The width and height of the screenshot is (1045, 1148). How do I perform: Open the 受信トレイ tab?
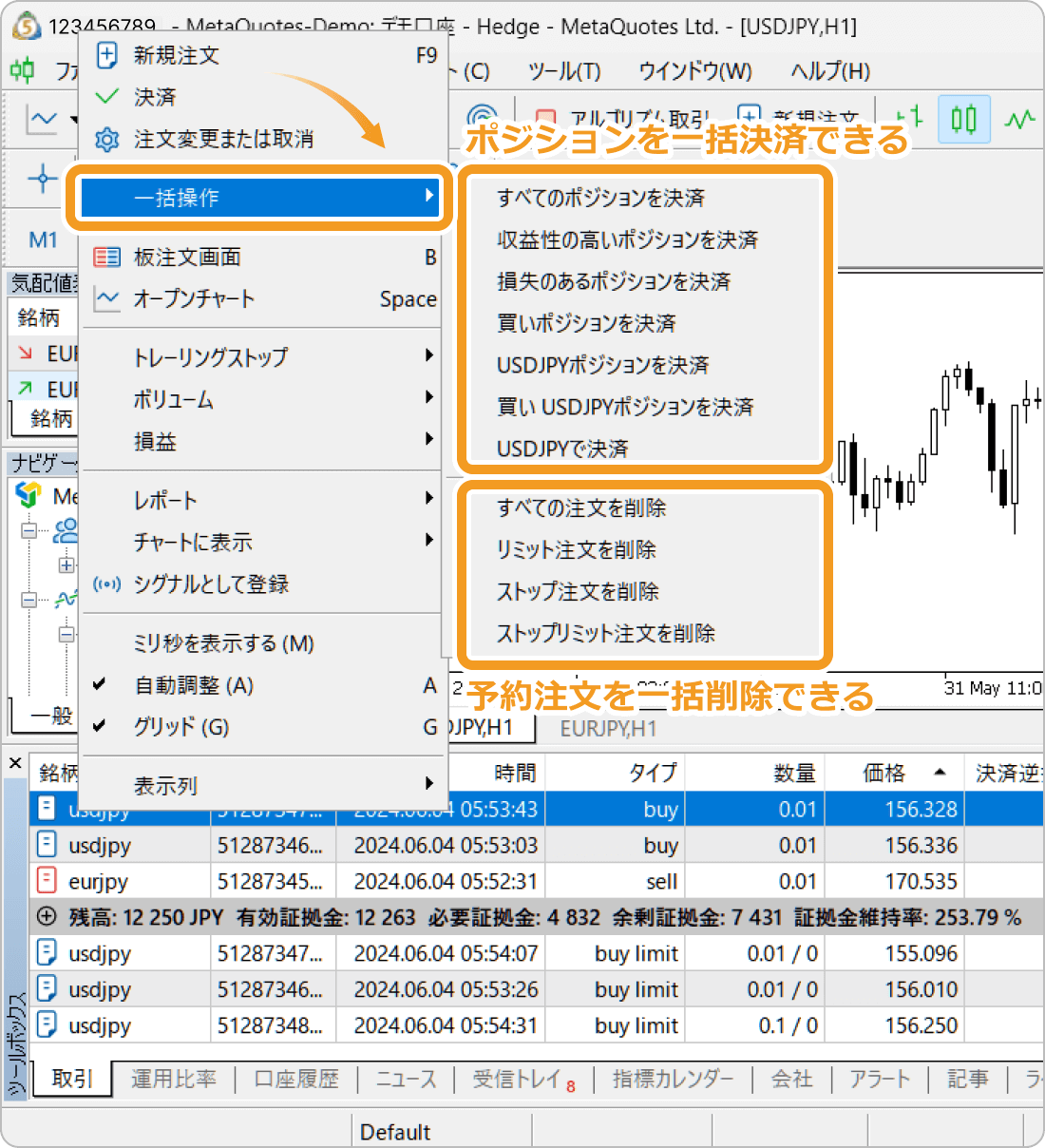tap(523, 1079)
